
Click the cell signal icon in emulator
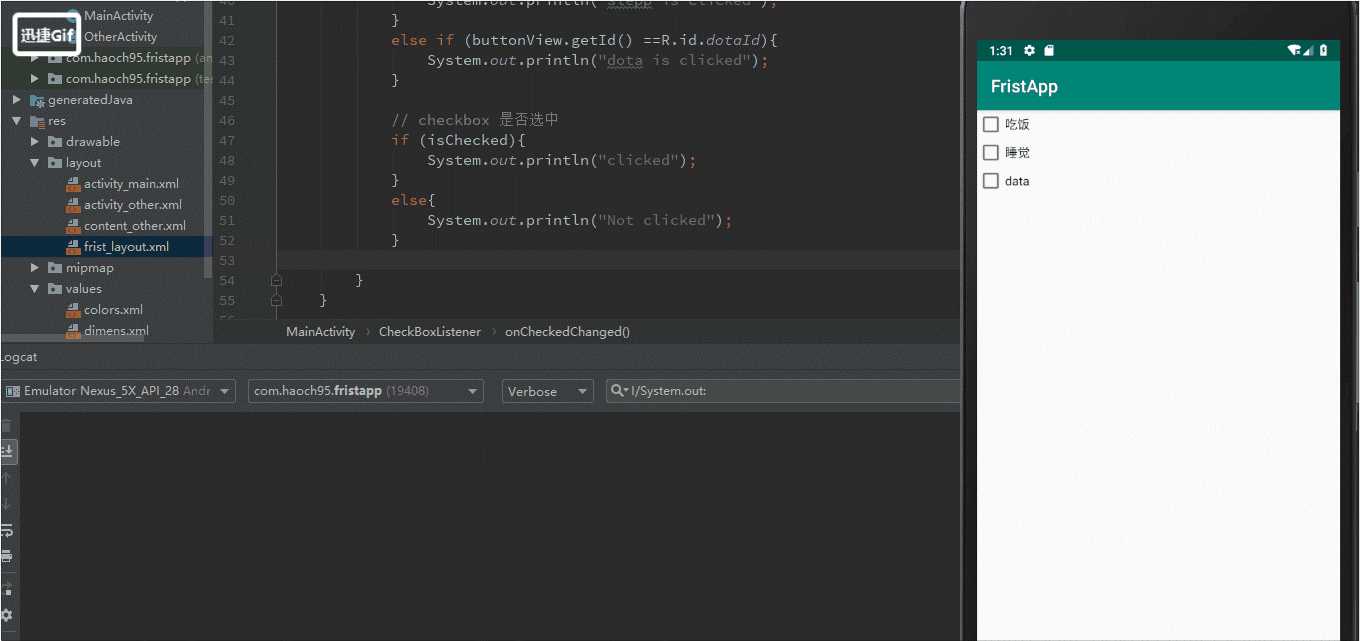pos(1309,51)
